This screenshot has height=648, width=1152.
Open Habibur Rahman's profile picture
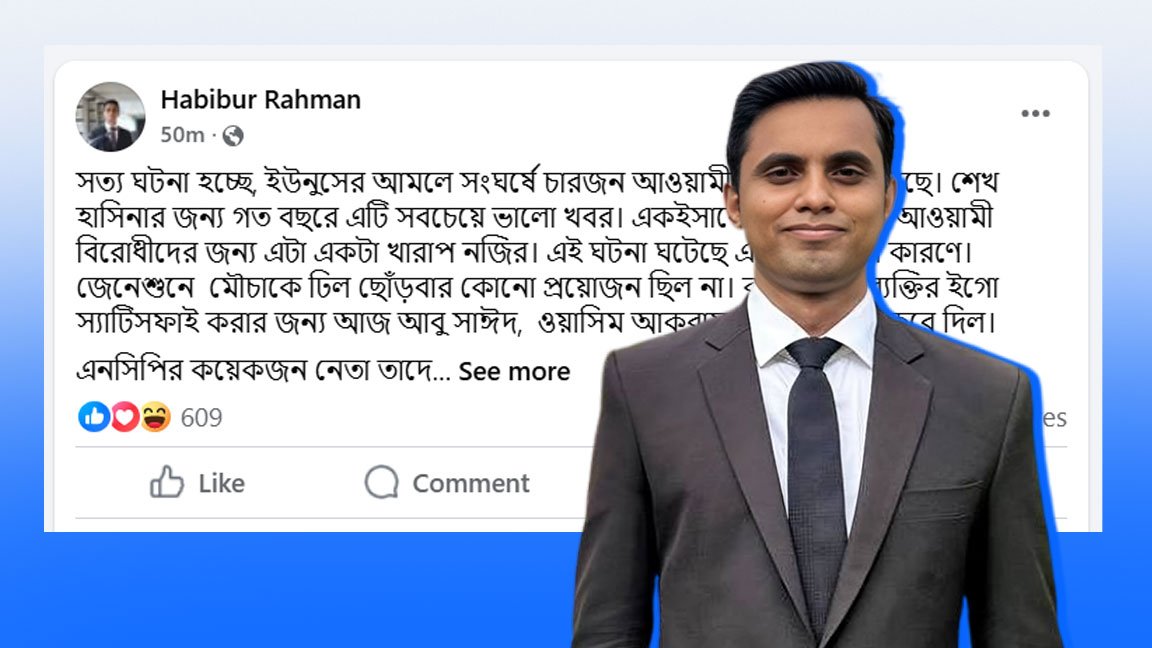click(110, 117)
